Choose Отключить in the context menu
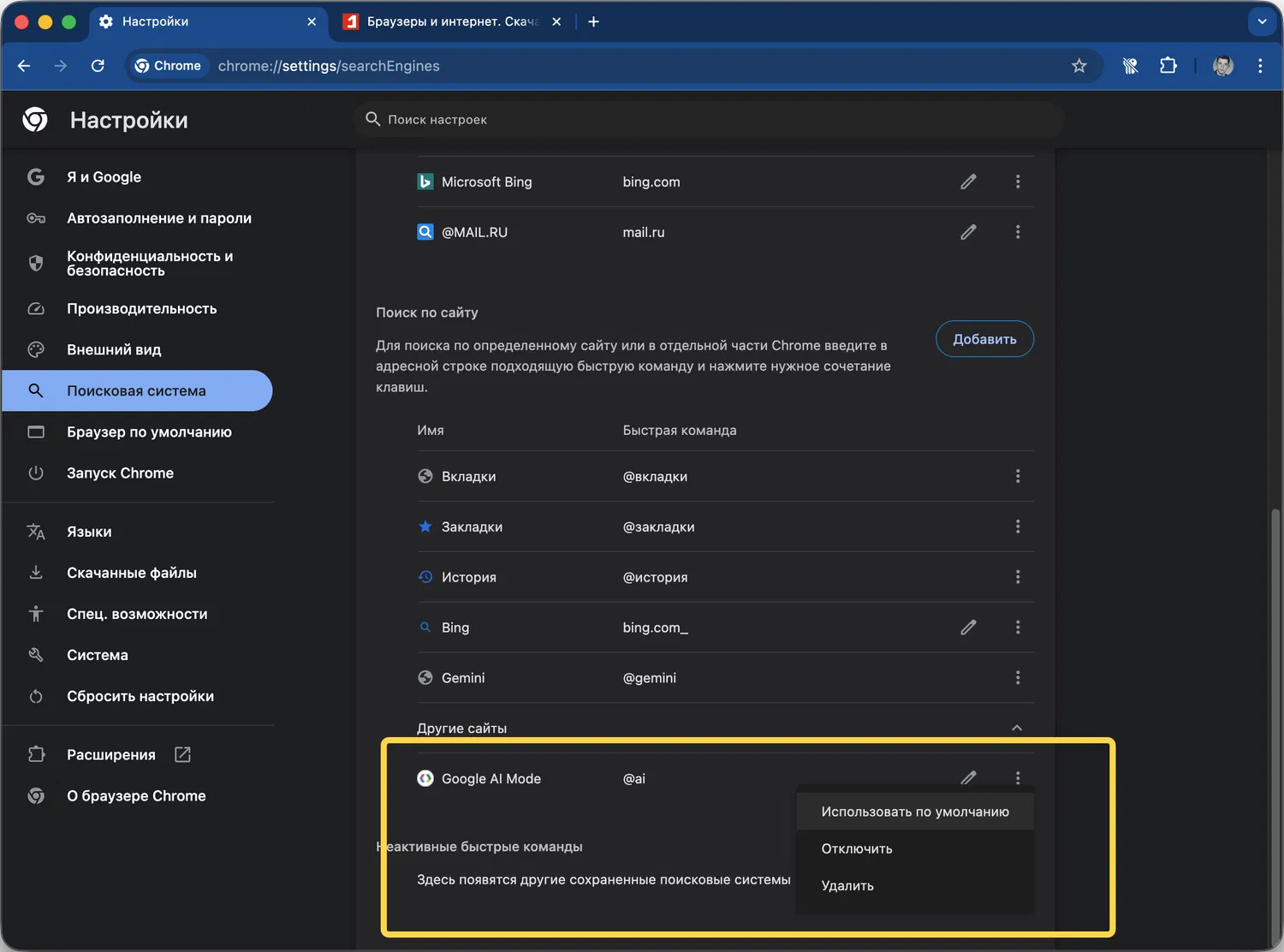Screen dimensions: 1284x952 (857, 848)
